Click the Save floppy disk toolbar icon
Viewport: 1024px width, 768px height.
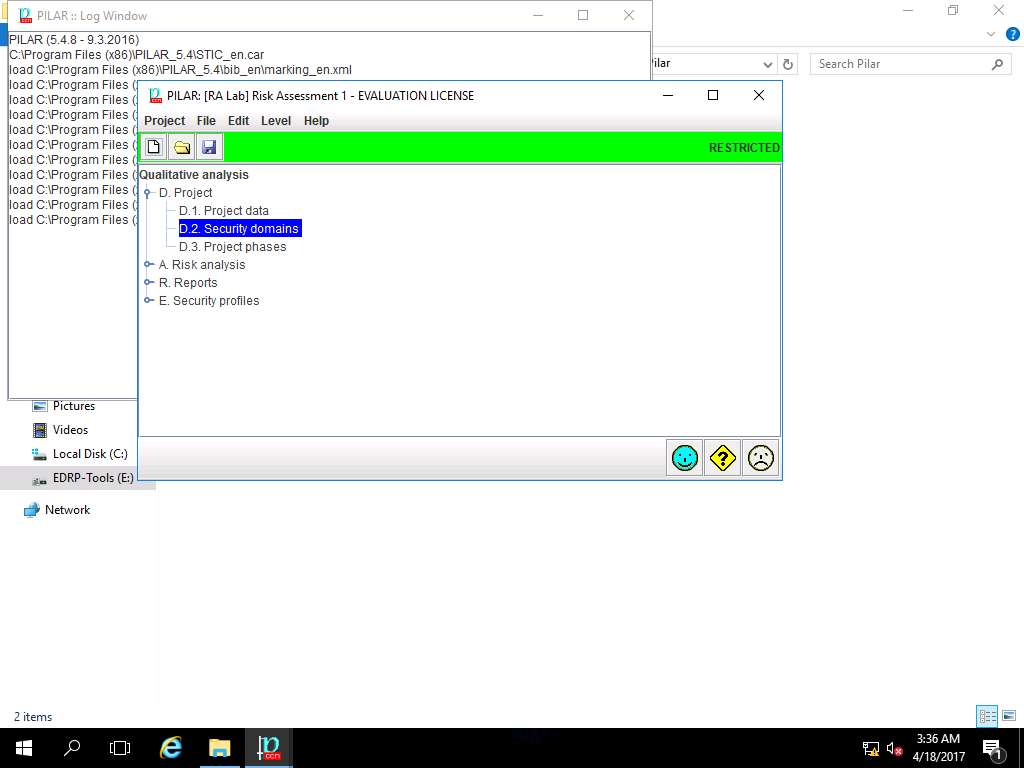(x=209, y=147)
